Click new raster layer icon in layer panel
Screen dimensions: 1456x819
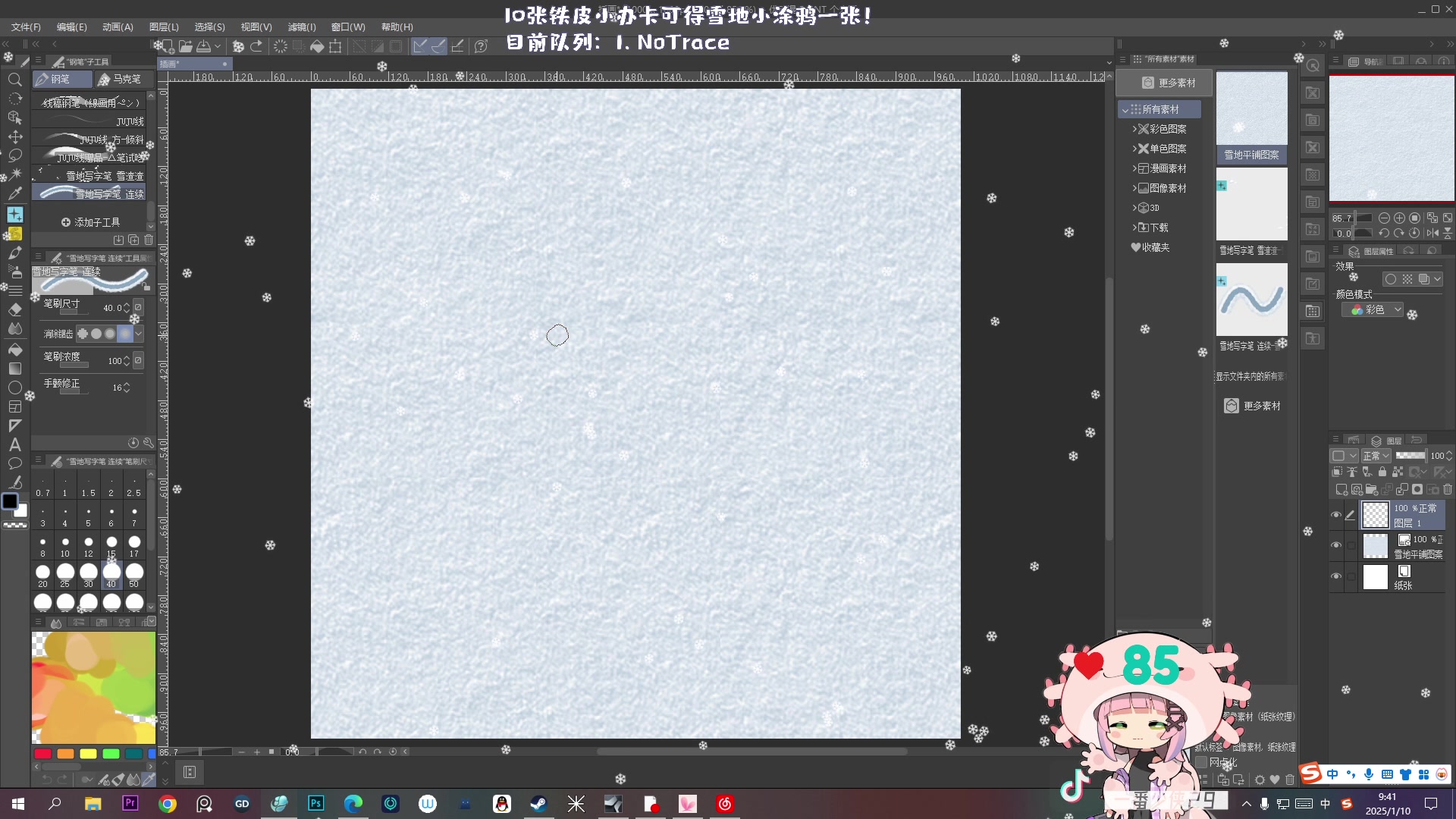1341,490
